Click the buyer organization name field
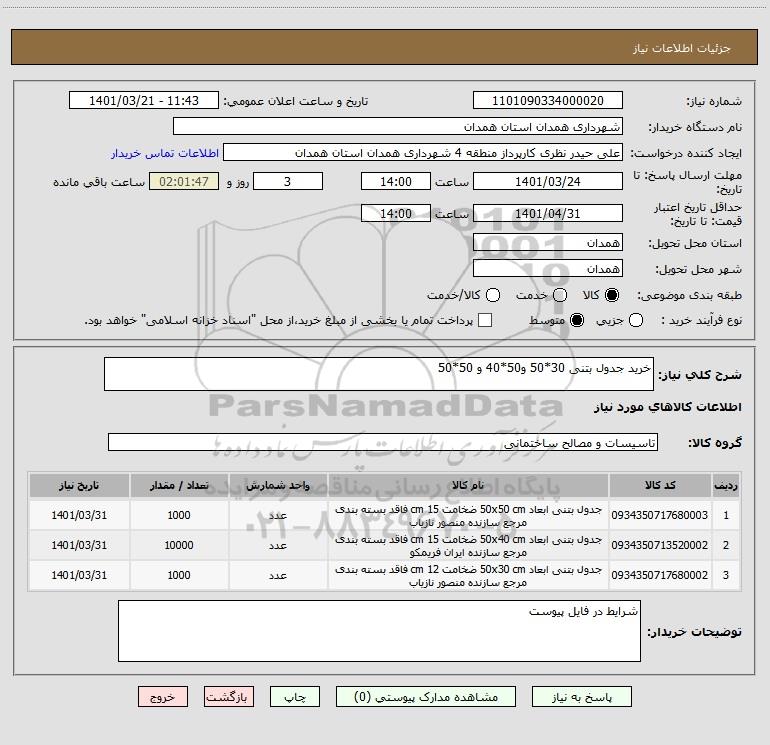 coord(398,127)
